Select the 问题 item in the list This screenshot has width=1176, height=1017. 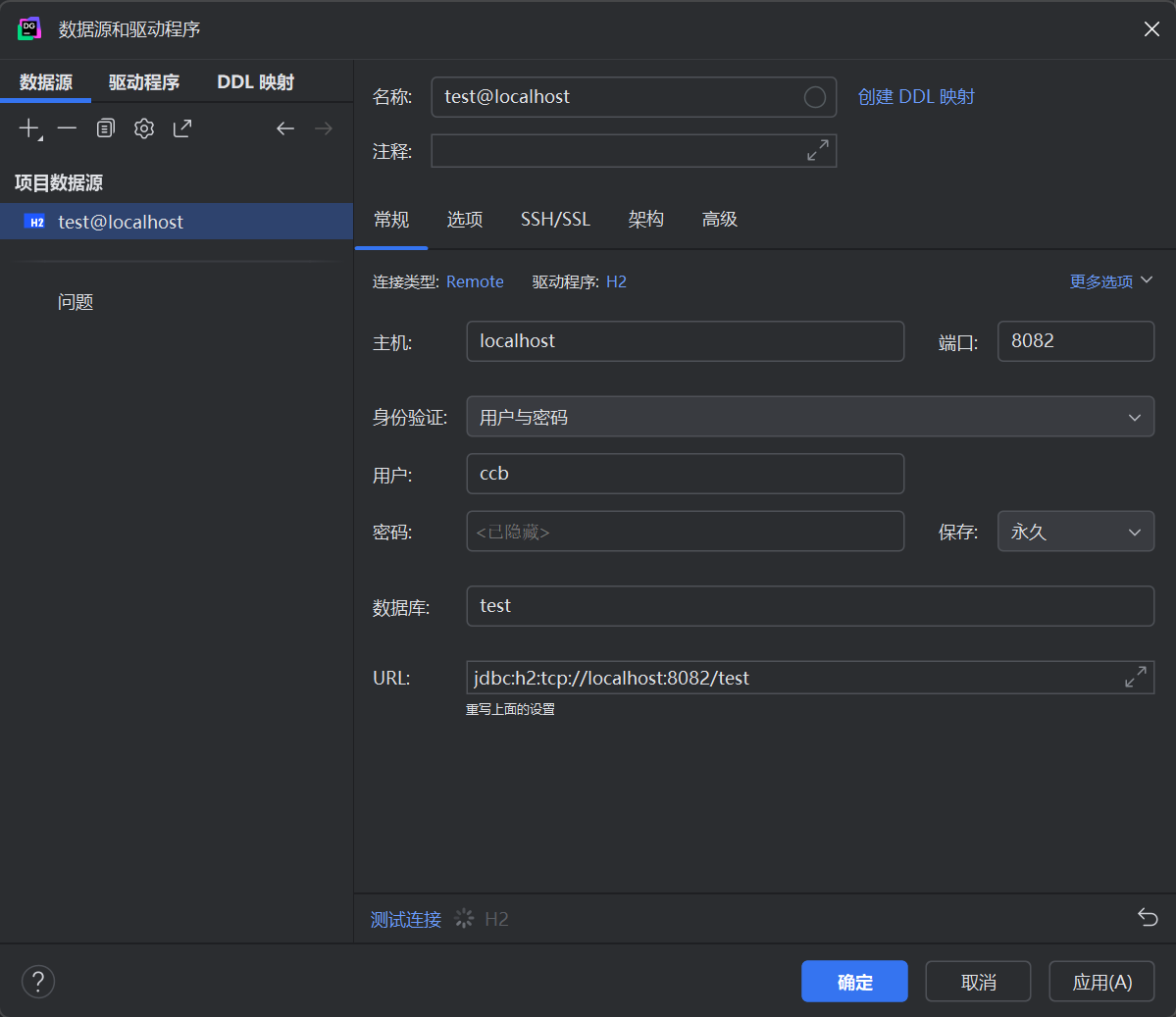75,301
